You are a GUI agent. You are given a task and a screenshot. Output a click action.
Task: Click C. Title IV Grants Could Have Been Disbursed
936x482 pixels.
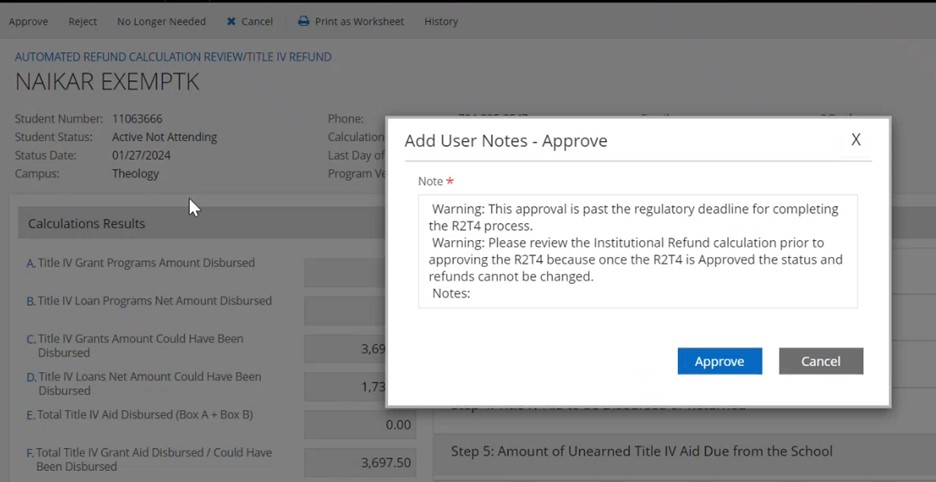point(136,346)
